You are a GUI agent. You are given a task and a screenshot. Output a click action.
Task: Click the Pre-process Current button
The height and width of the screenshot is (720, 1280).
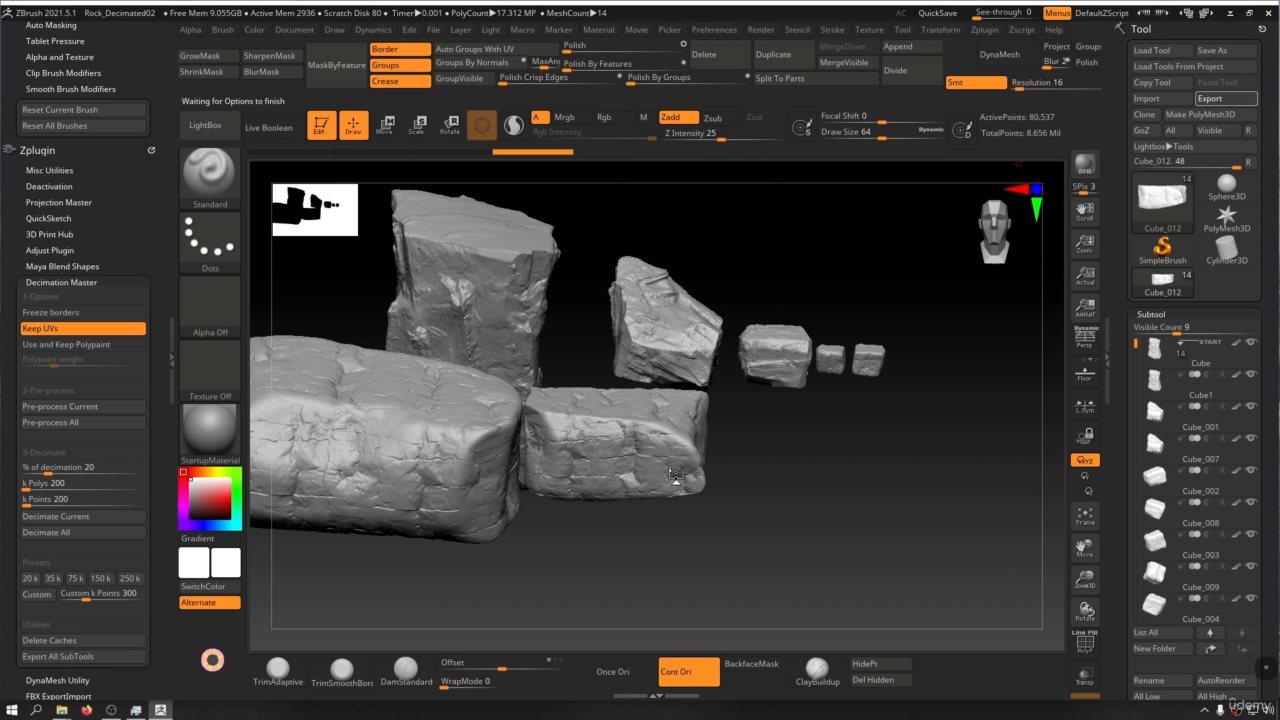tap(84, 406)
